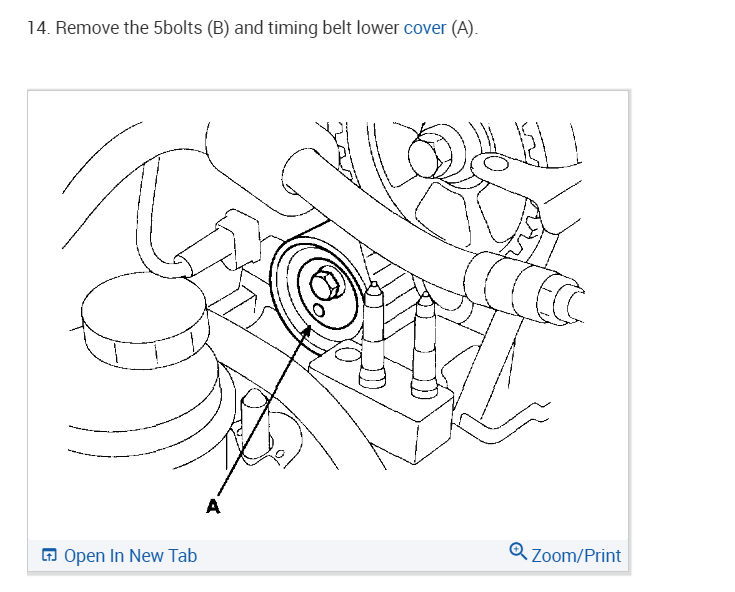Viewport: 735px width, 592px height.
Task: Click the oval hole on bracket block
Action: pos(346,355)
